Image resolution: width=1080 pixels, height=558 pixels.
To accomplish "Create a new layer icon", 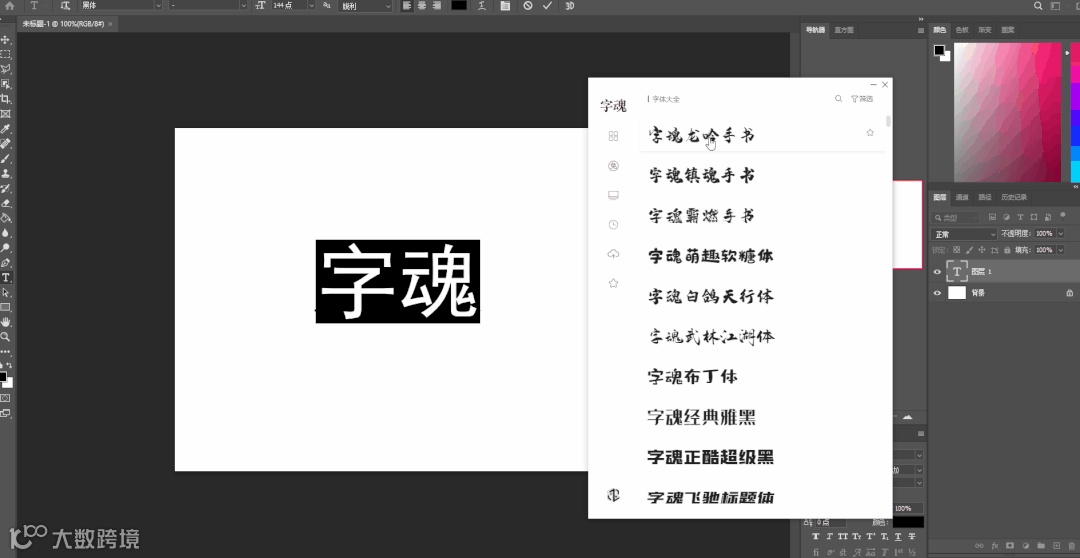I will click(1056, 546).
